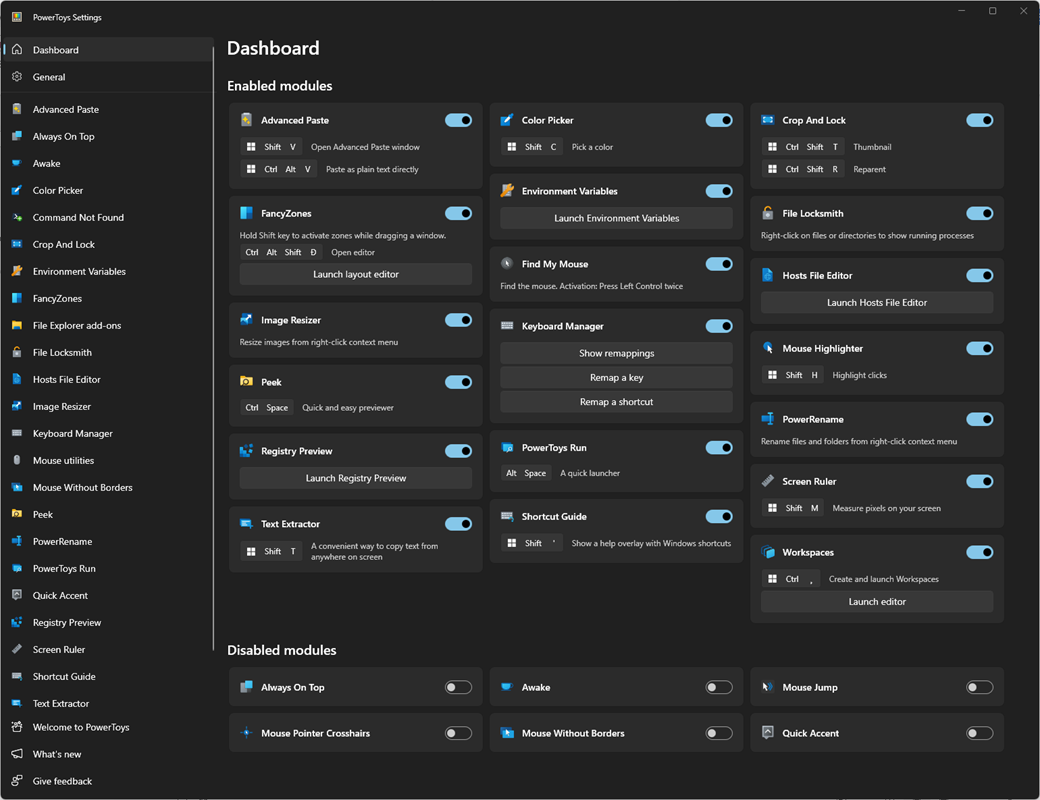Click Launch Environment Variables button
Screen dimensions: 1040x800
pyautogui.click(x=616, y=218)
